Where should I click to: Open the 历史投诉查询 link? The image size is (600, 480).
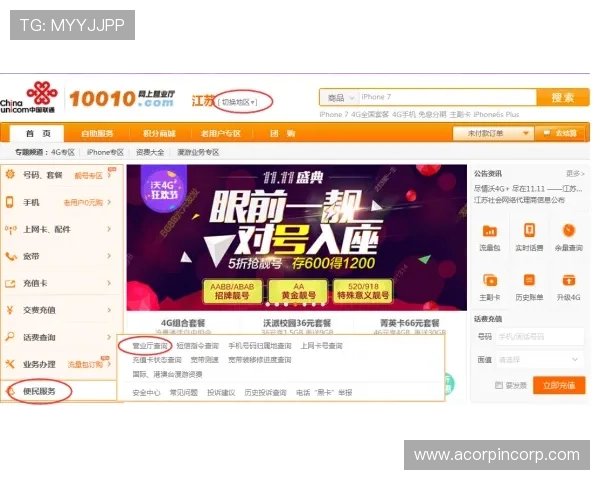coord(266,393)
